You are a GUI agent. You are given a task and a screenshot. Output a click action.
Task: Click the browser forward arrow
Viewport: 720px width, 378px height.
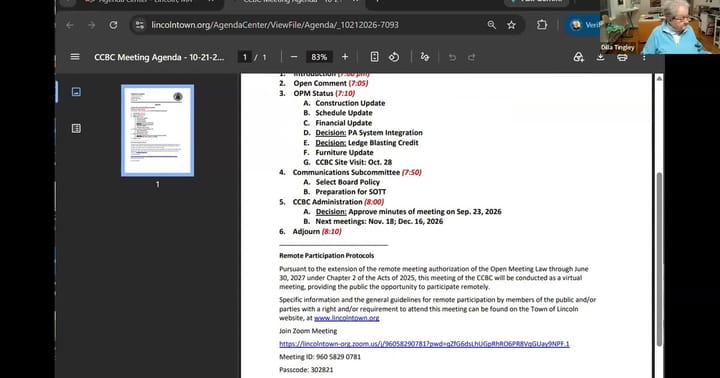(x=91, y=25)
